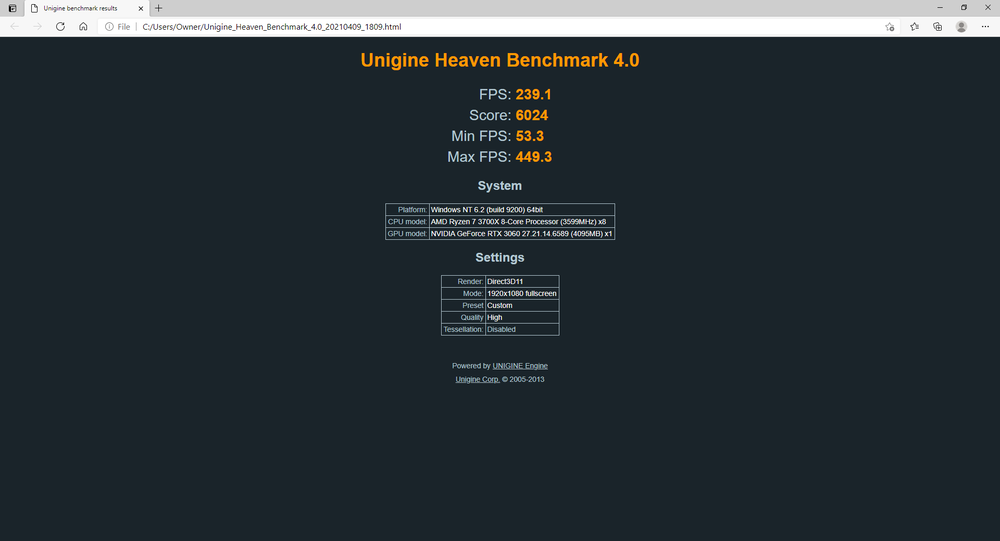1000x541 pixels.
Task: Open Settings and more ellipsis menu
Action: click(x=985, y=27)
